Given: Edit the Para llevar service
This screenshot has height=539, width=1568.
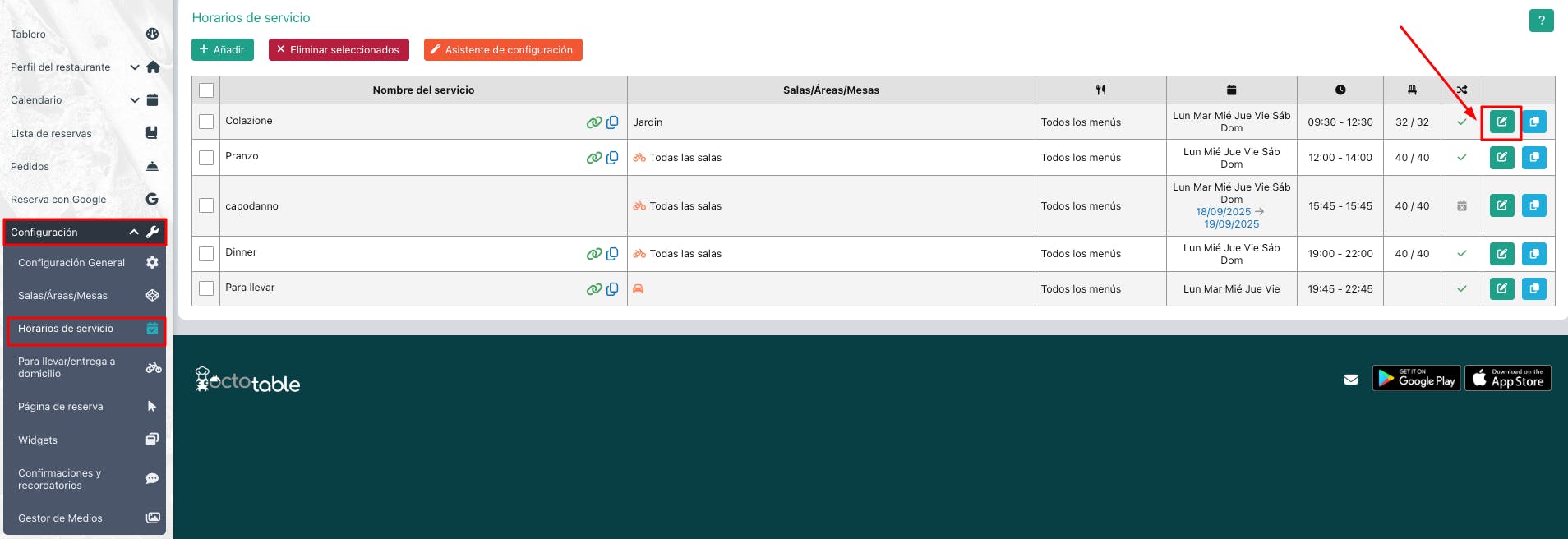Looking at the screenshot, I should point(1501,288).
